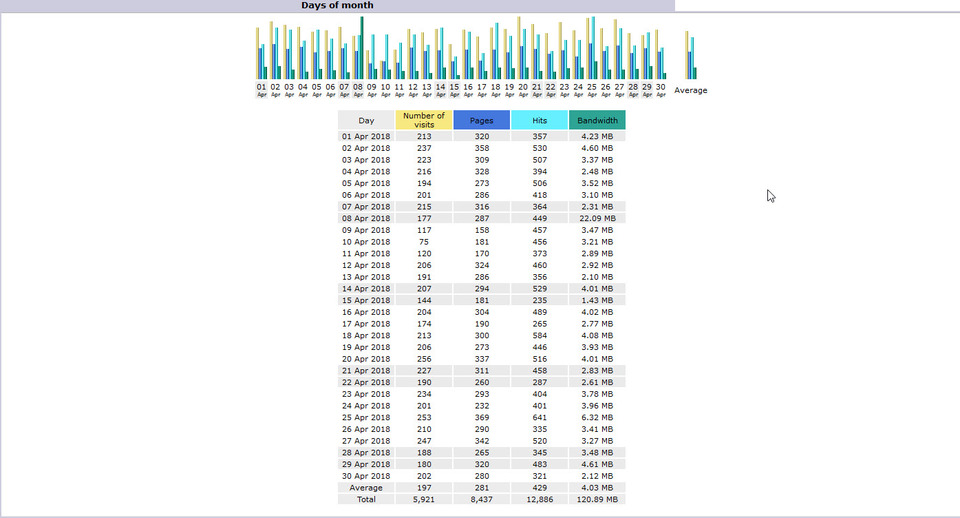The width and height of the screenshot is (960, 518).
Task: Select the "08 Apr 2018" row date
Action: [x=366, y=218]
